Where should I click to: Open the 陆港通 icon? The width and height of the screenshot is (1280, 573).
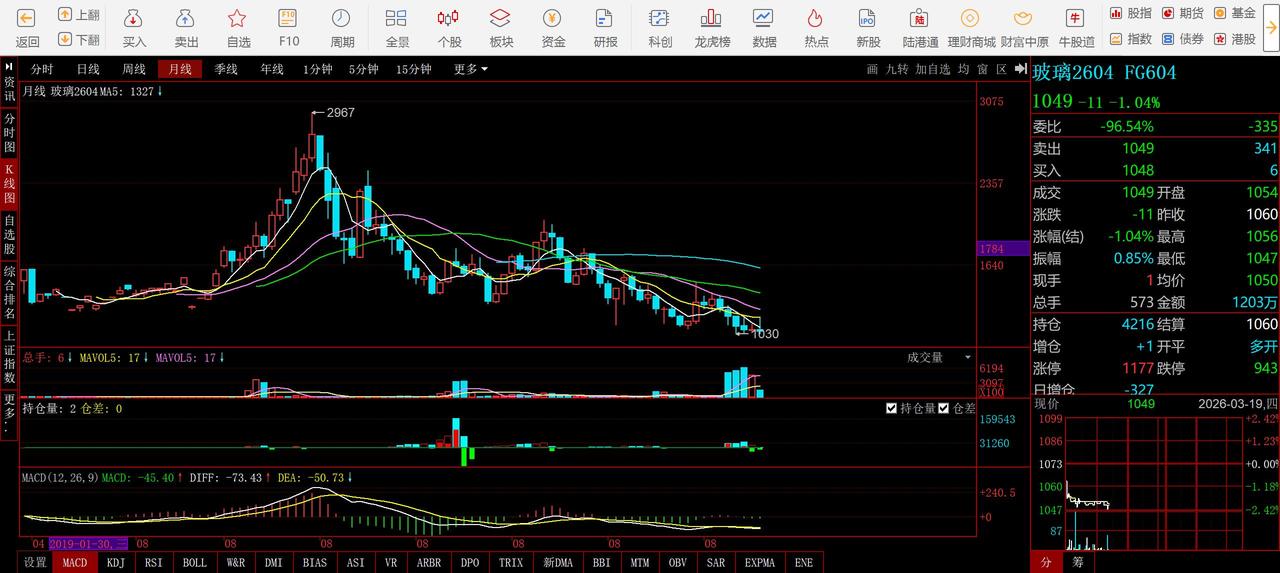920,18
